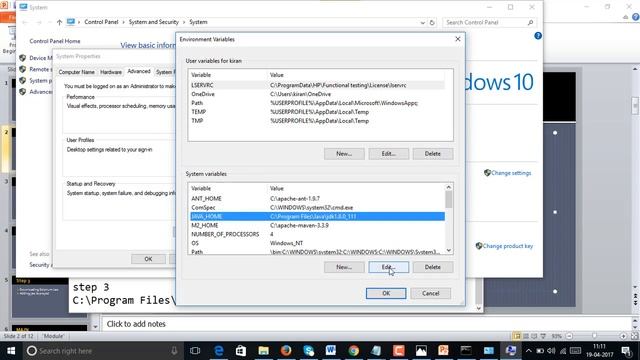Open Control Panel Home link

55,41
